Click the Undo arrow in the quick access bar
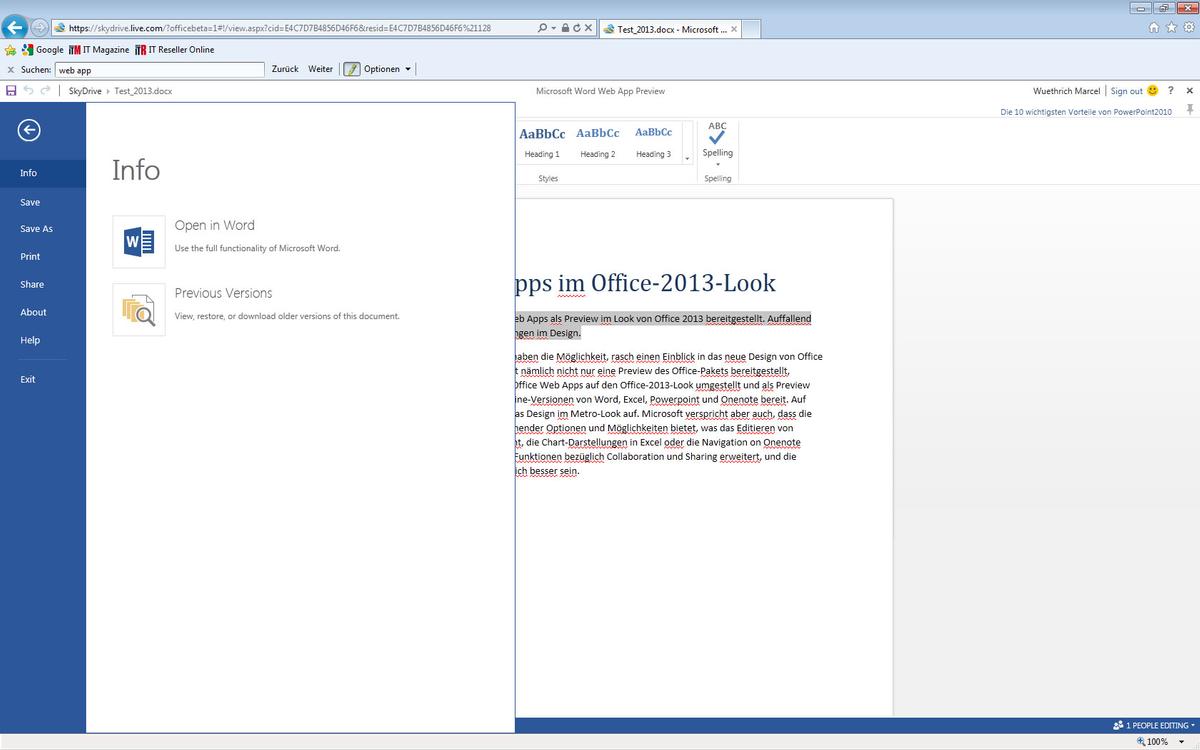 pos(29,91)
